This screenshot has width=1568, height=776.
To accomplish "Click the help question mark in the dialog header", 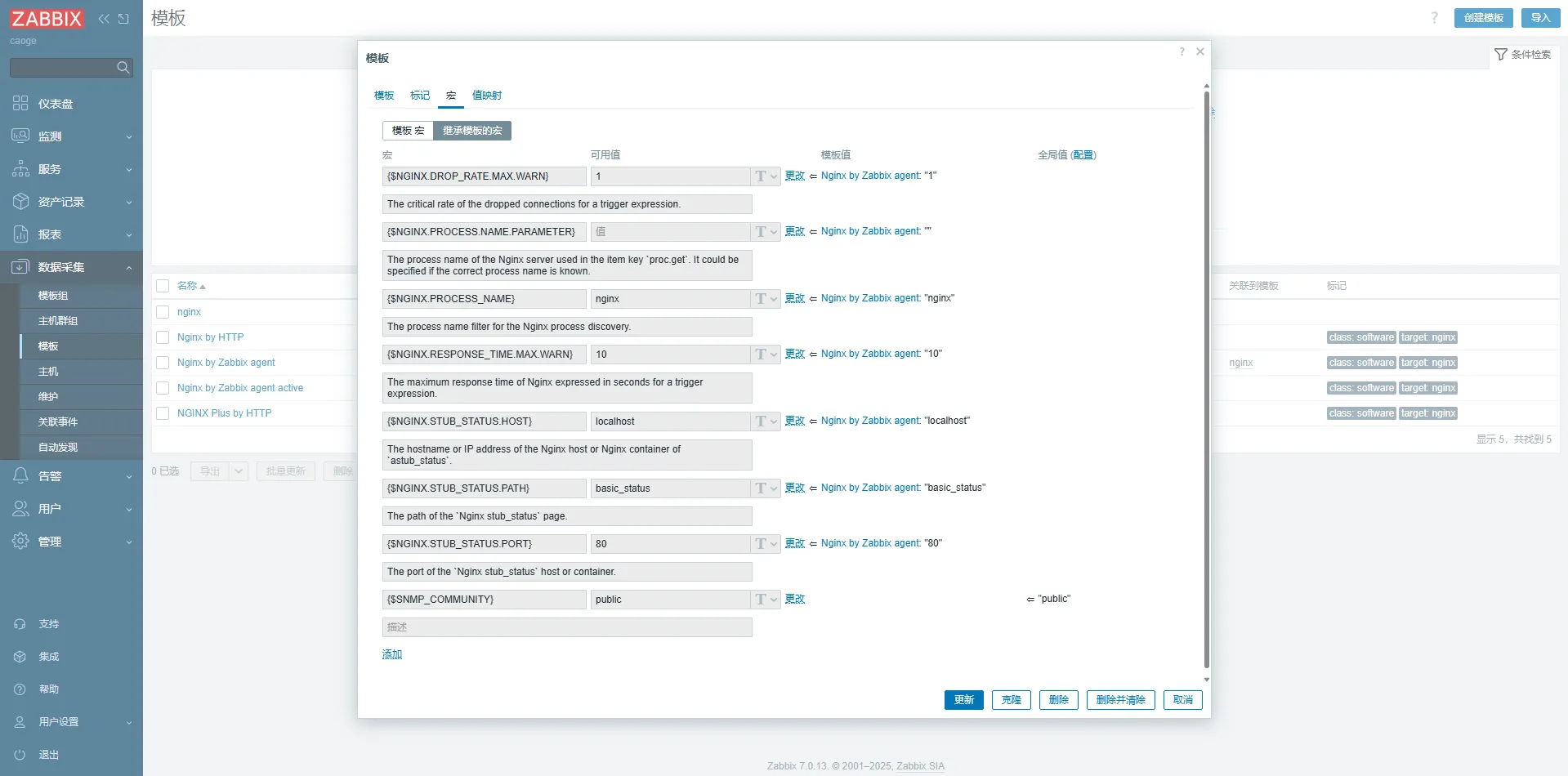I will tap(1182, 51).
